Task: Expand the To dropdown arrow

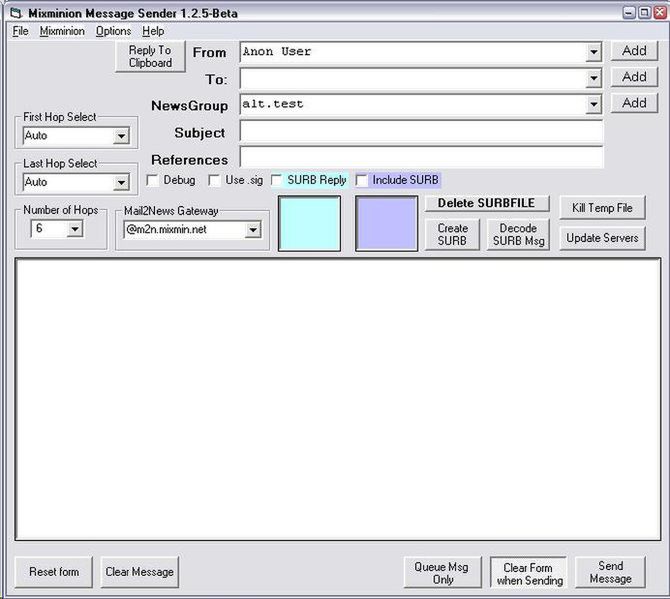Action: pyautogui.click(x=594, y=78)
